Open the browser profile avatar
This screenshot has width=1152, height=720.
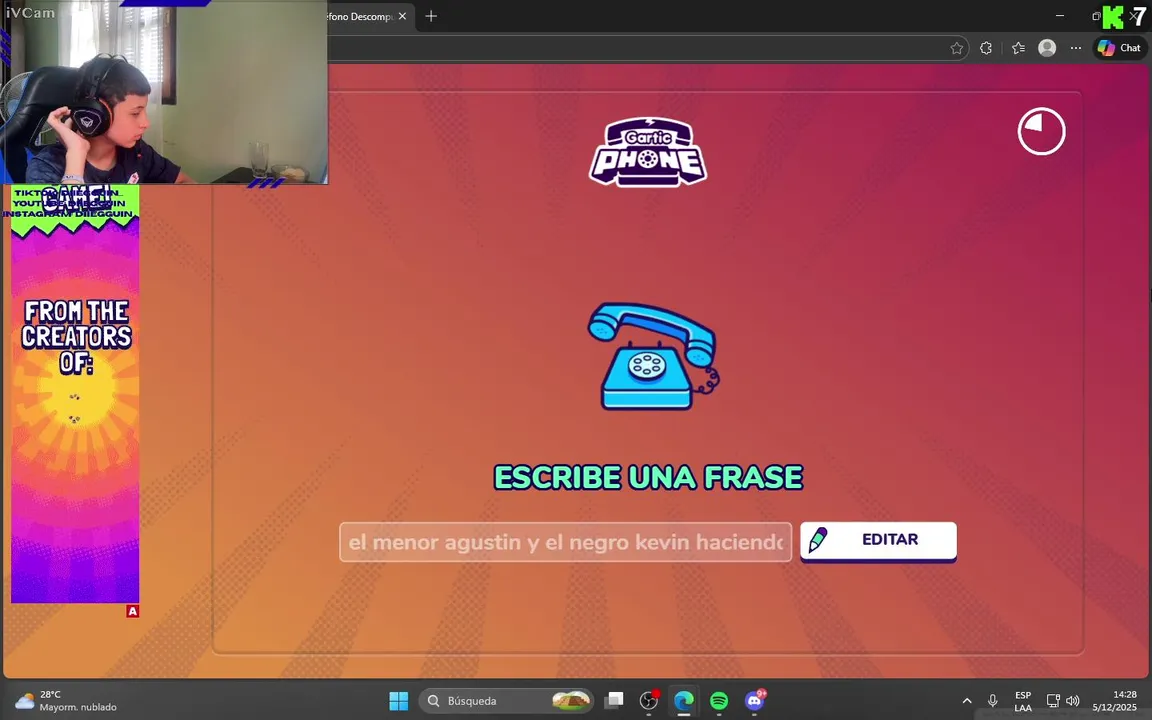[x=1047, y=48]
